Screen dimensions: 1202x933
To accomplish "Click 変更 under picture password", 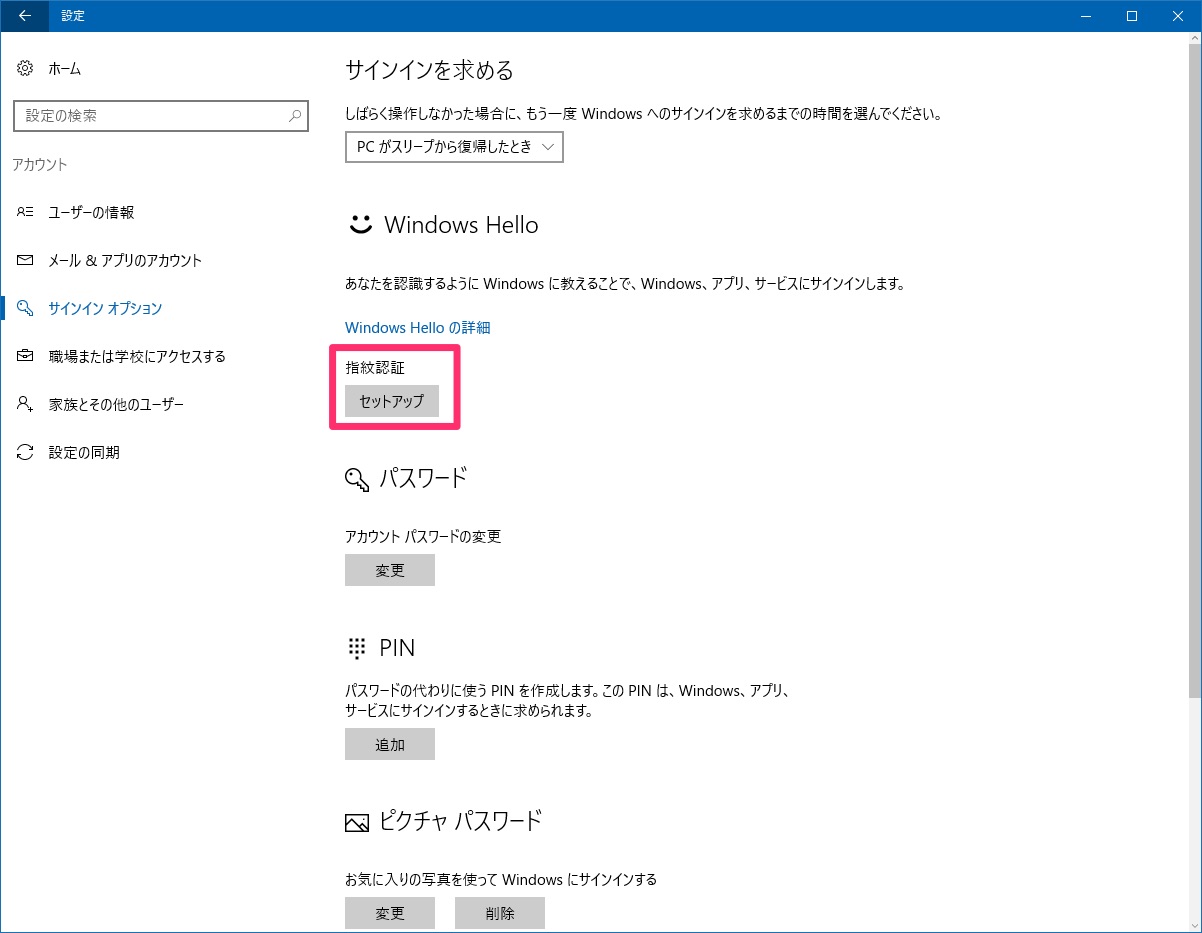I will coord(390,913).
